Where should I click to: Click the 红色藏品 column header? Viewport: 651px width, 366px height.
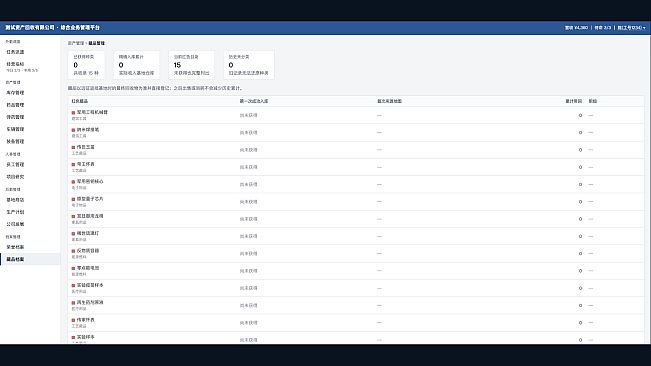80,101
